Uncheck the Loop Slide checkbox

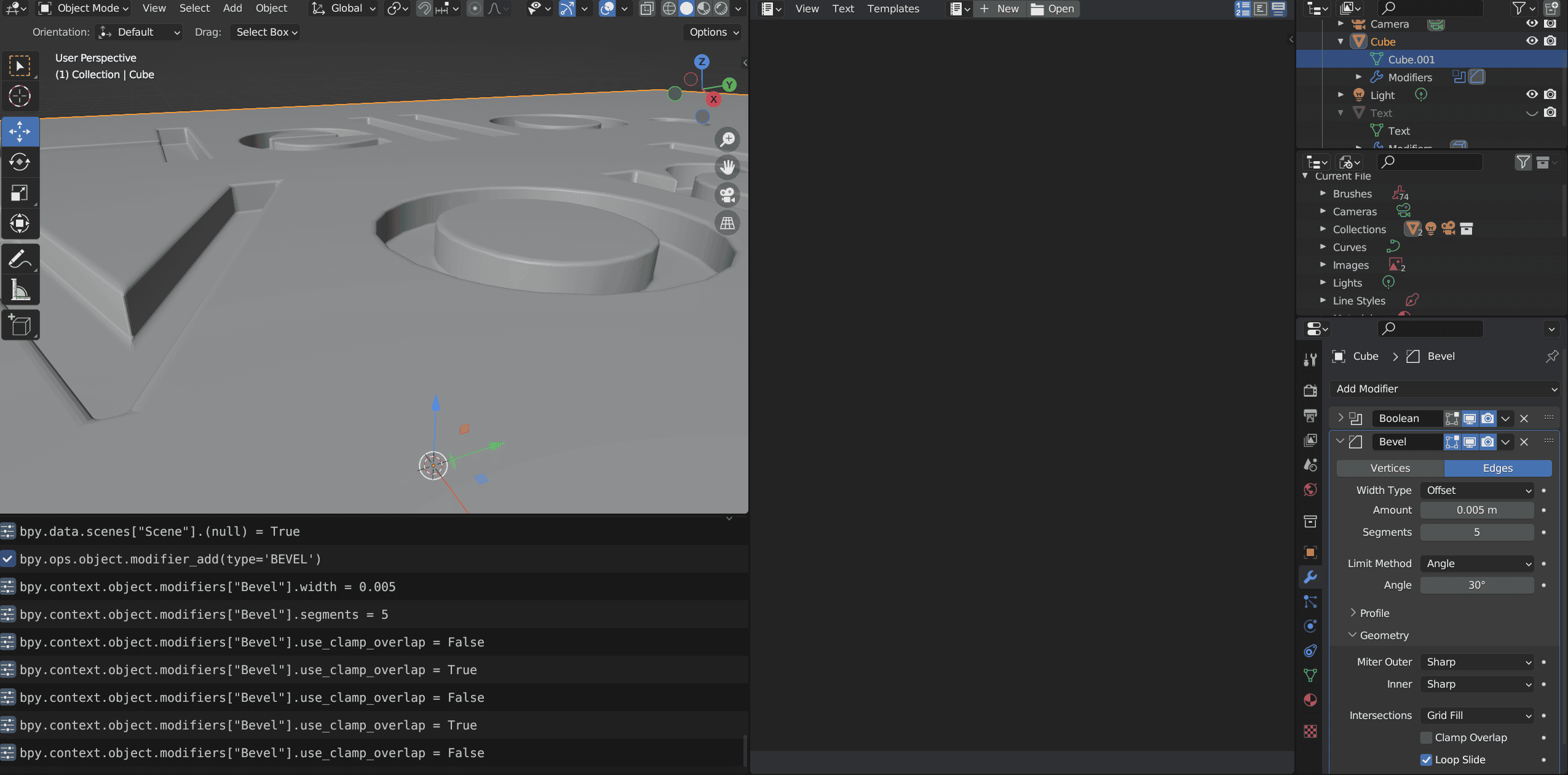click(1427, 760)
